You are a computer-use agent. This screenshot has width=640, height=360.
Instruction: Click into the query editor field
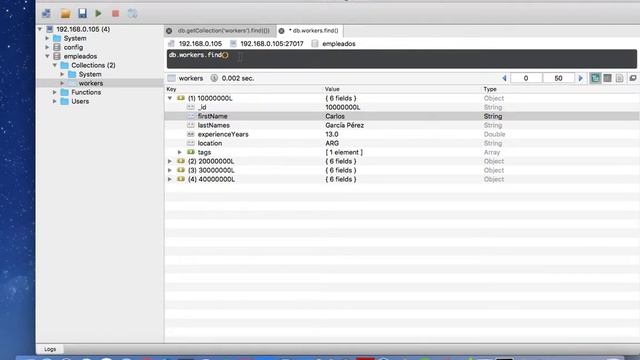[402, 59]
